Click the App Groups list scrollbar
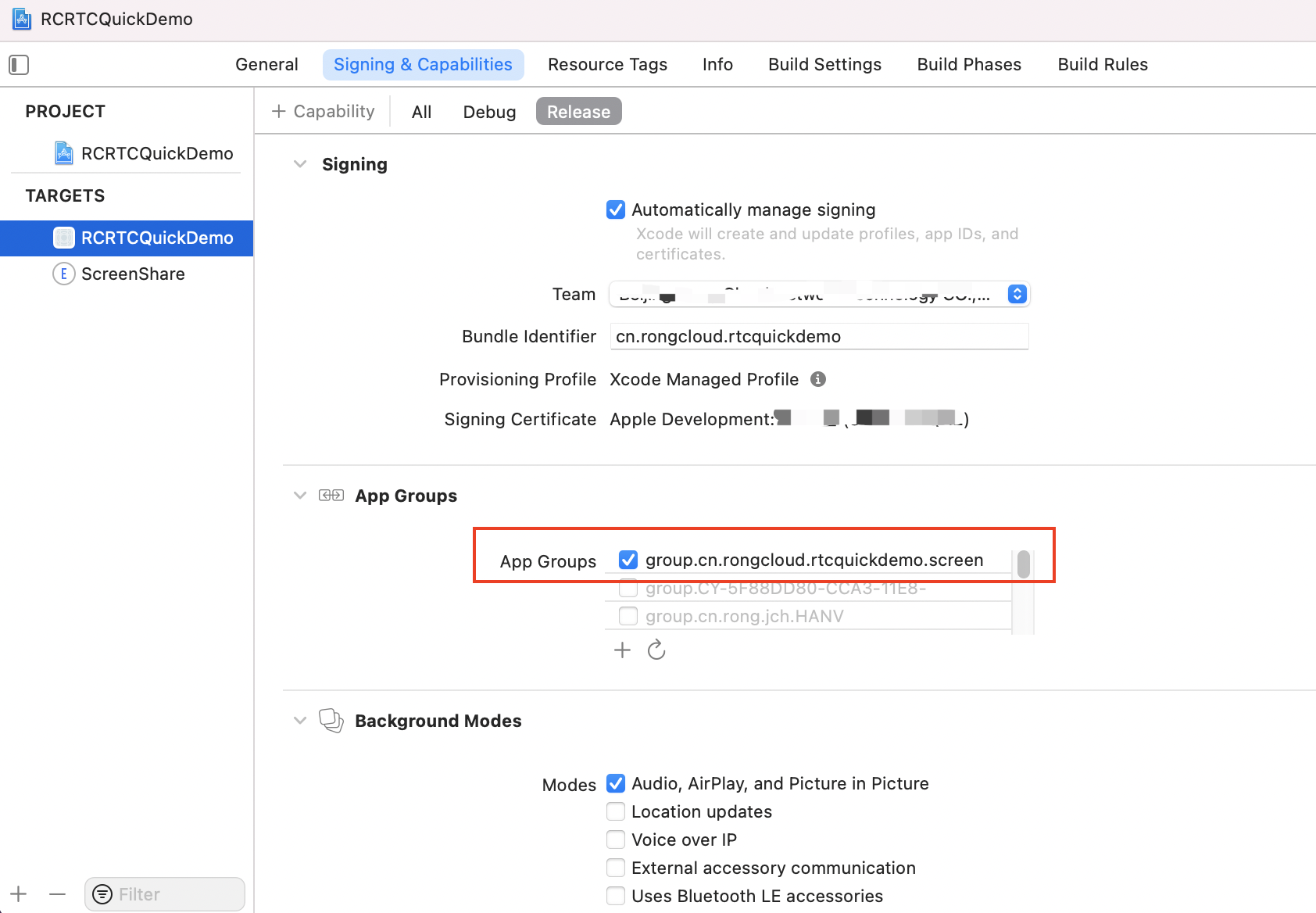This screenshot has height=913, width=1316. 1023,564
